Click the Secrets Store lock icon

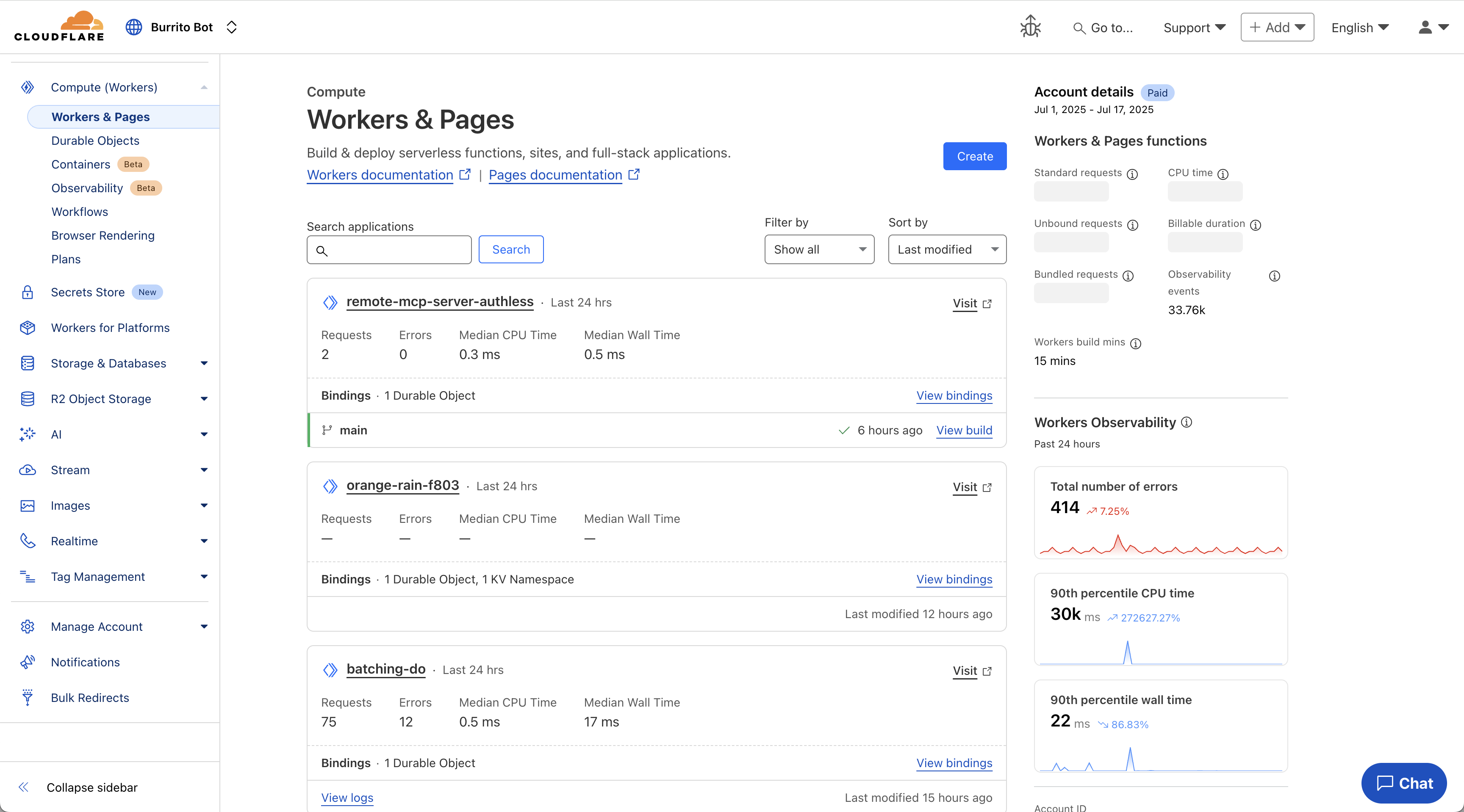click(x=27, y=293)
